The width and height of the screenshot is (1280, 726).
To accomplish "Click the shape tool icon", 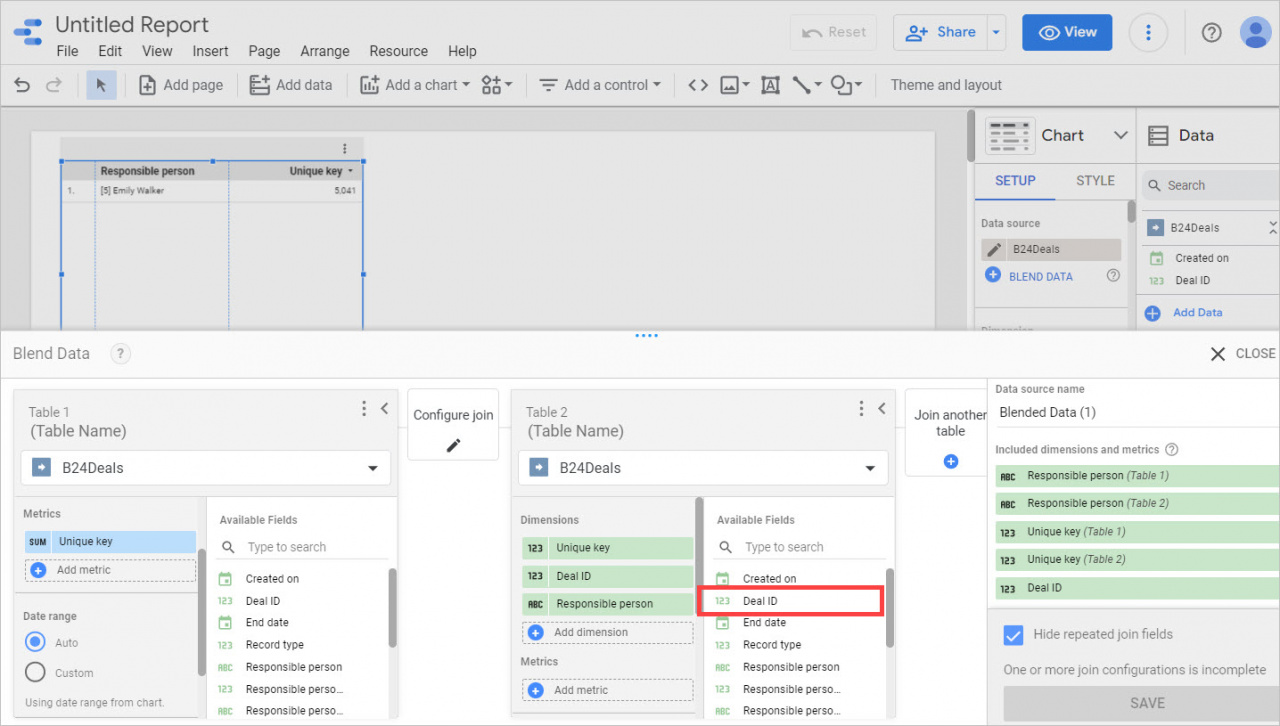I will [x=846, y=85].
